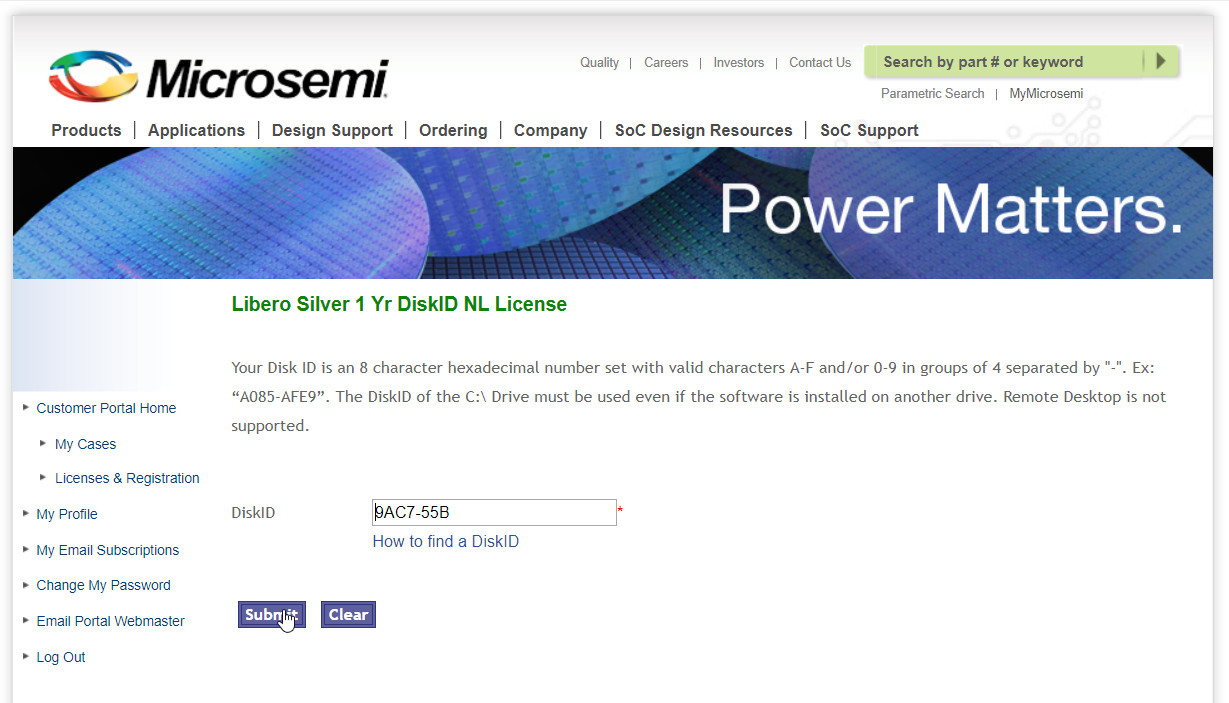
Task: Open the Design Support menu
Action: pos(332,130)
